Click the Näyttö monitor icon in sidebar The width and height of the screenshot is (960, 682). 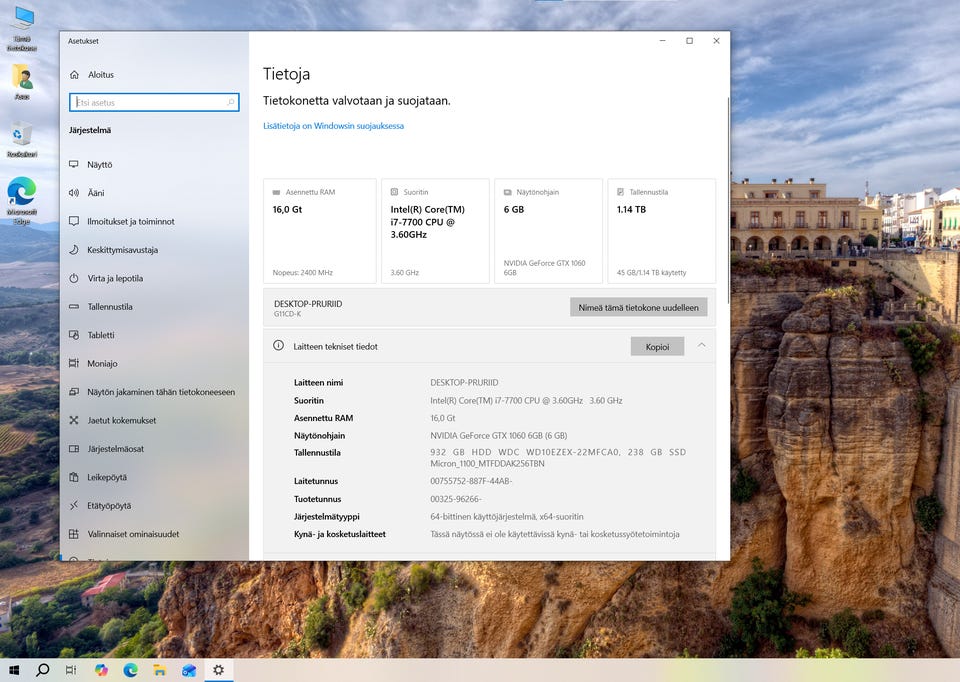pyautogui.click(x=74, y=164)
